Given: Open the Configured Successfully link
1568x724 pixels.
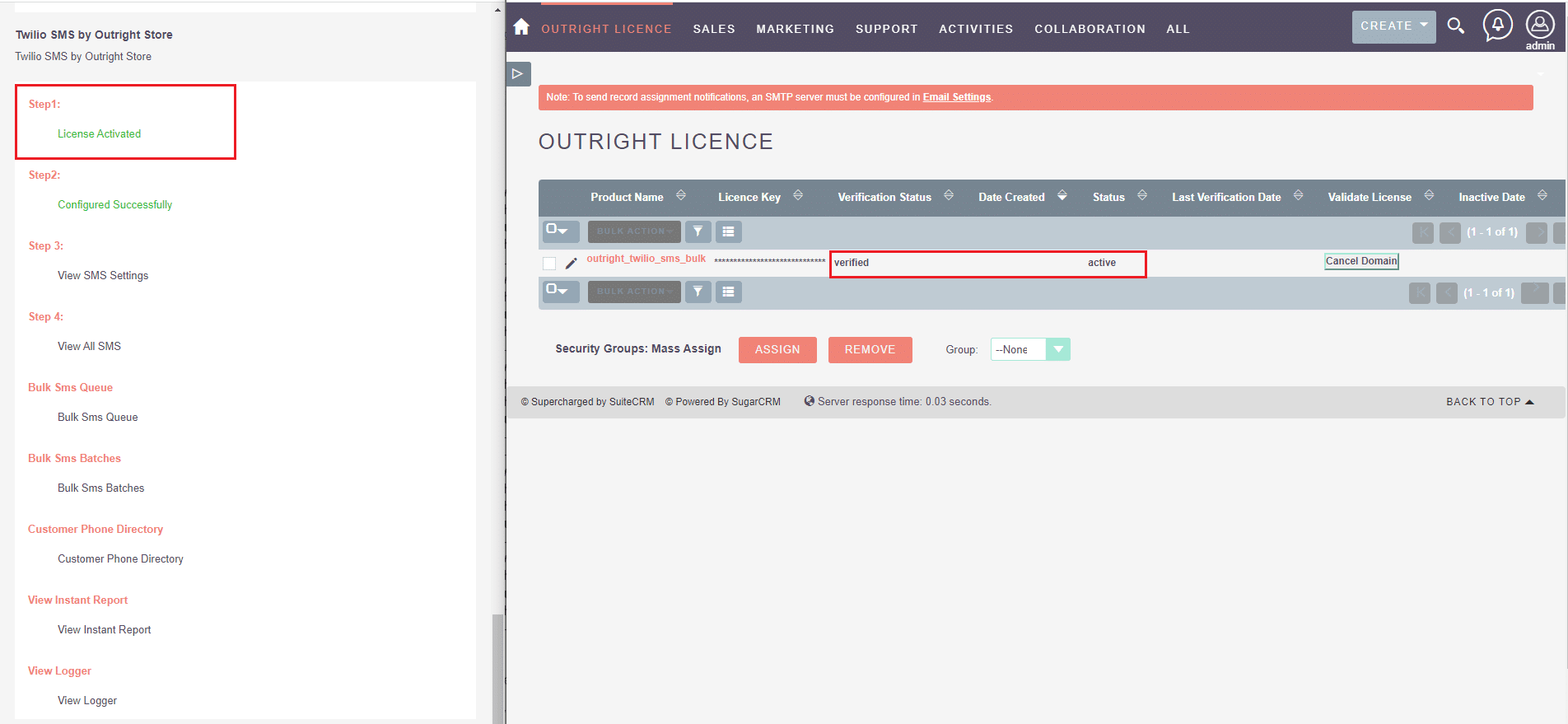Looking at the screenshot, I should pos(114,204).
